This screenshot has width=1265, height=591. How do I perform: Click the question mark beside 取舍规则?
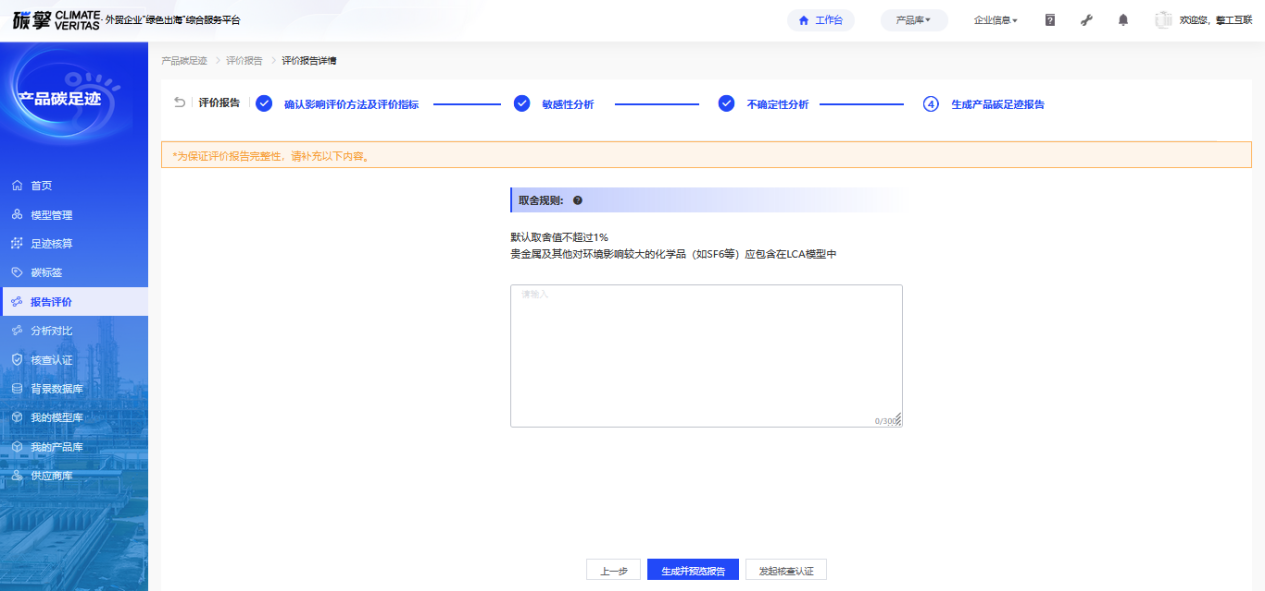(x=578, y=200)
